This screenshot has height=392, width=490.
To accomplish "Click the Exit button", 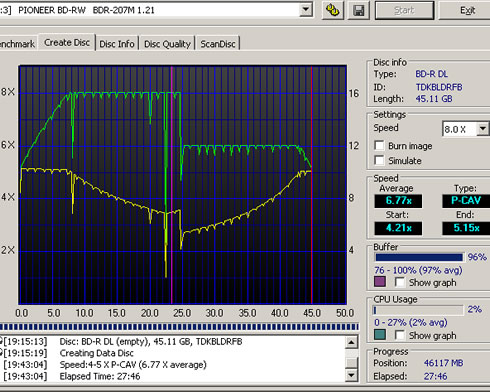I will point(467,10).
